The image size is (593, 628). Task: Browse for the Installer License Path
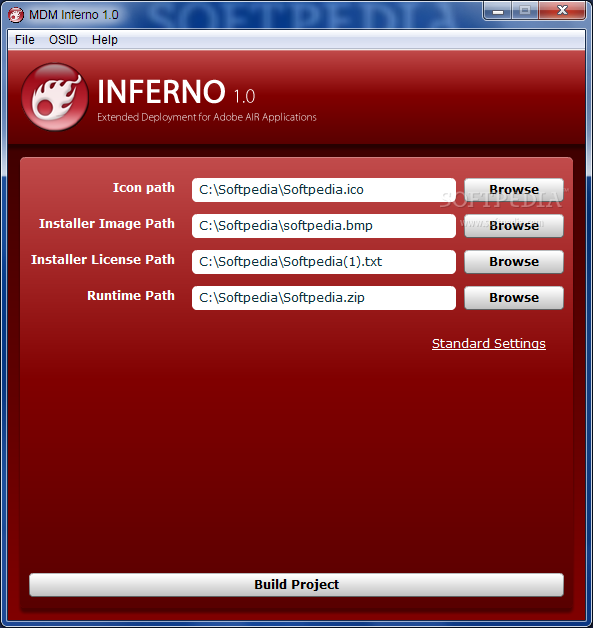pos(514,262)
